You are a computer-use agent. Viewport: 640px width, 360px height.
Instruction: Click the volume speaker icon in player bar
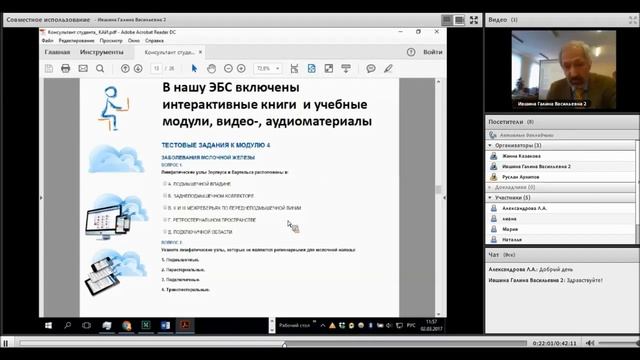tap(590, 343)
